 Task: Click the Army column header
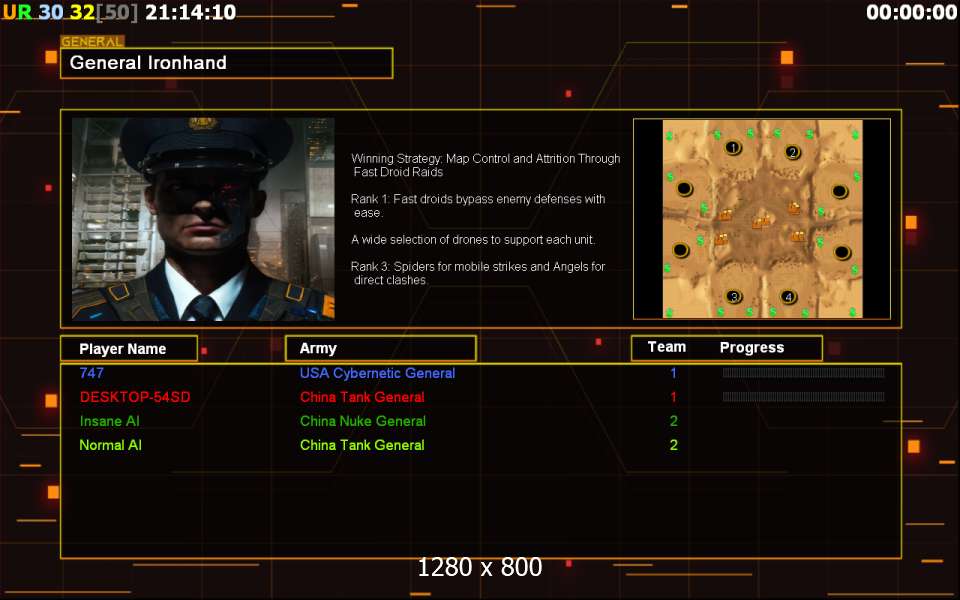(x=381, y=348)
